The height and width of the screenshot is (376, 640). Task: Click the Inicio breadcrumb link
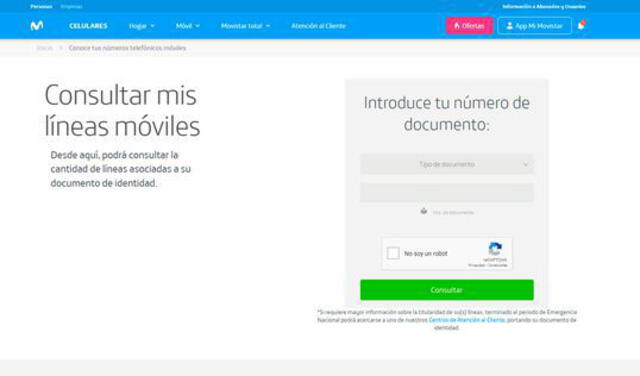(44, 48)
